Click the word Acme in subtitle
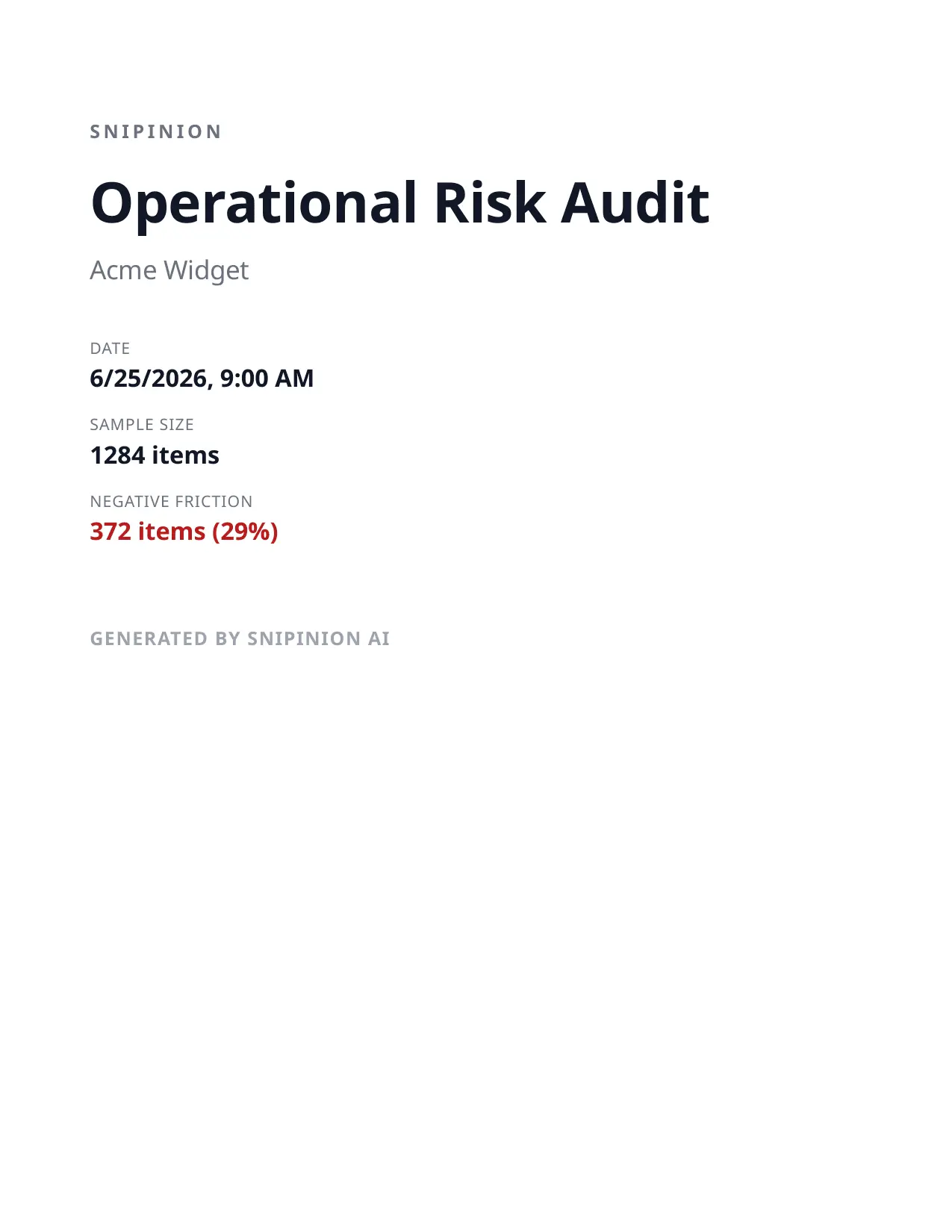The image size is (952, 1232). 123,271
